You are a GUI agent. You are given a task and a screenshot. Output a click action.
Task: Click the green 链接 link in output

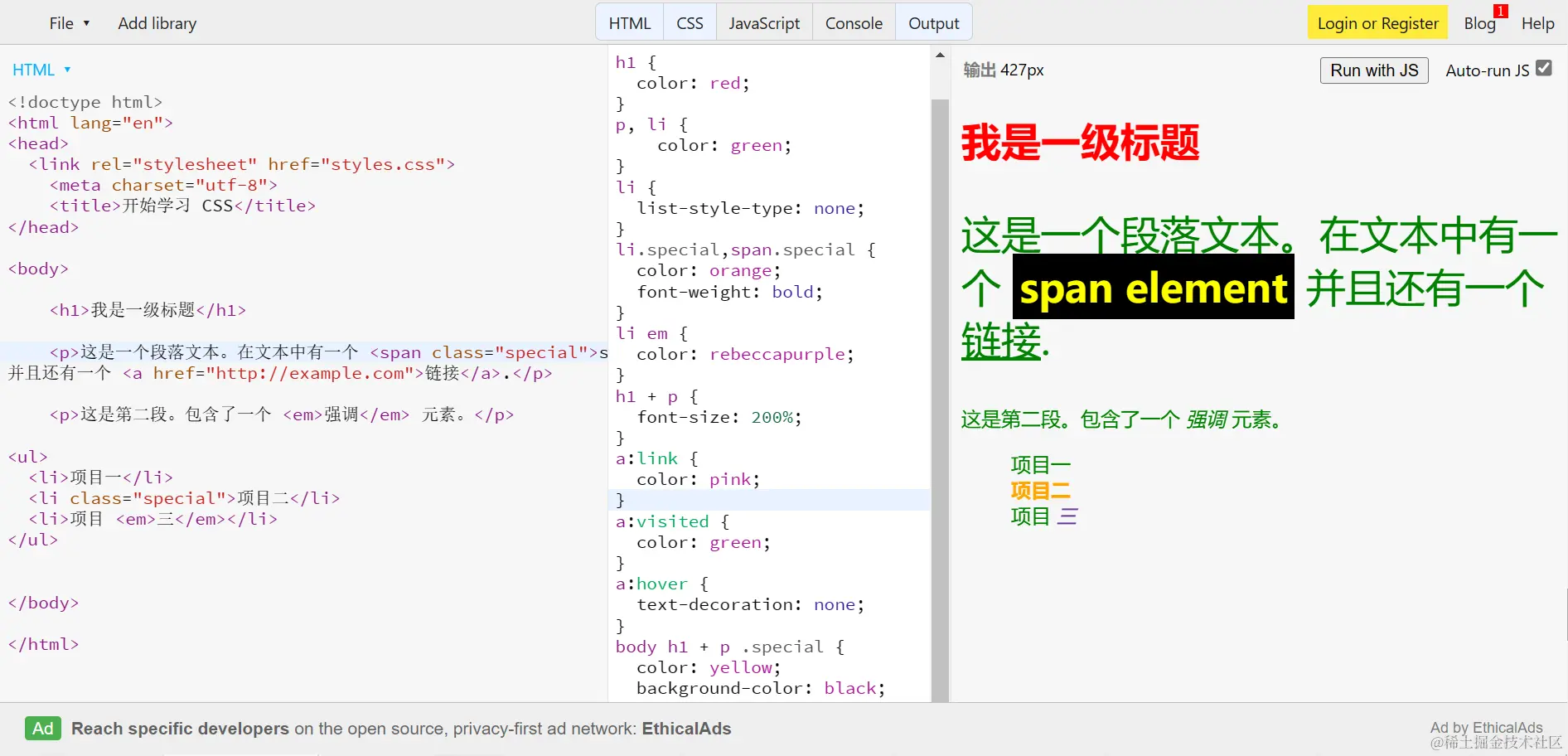pyautogui.click(x=1001, y=341)
